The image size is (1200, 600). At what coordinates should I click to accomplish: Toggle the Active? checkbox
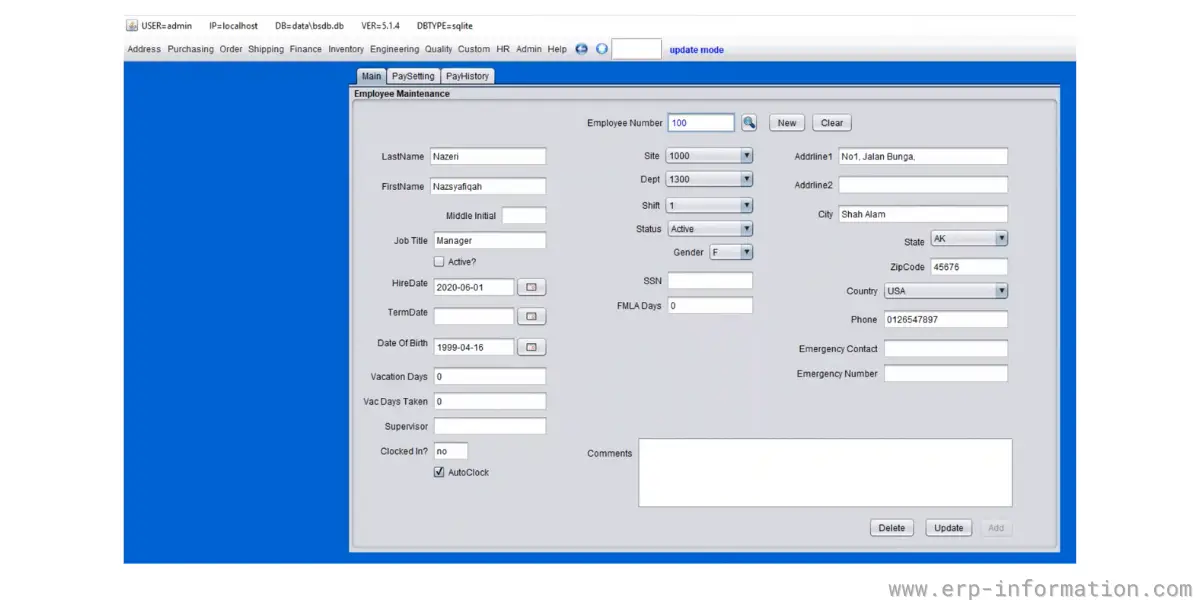click(x=439, y=262)
